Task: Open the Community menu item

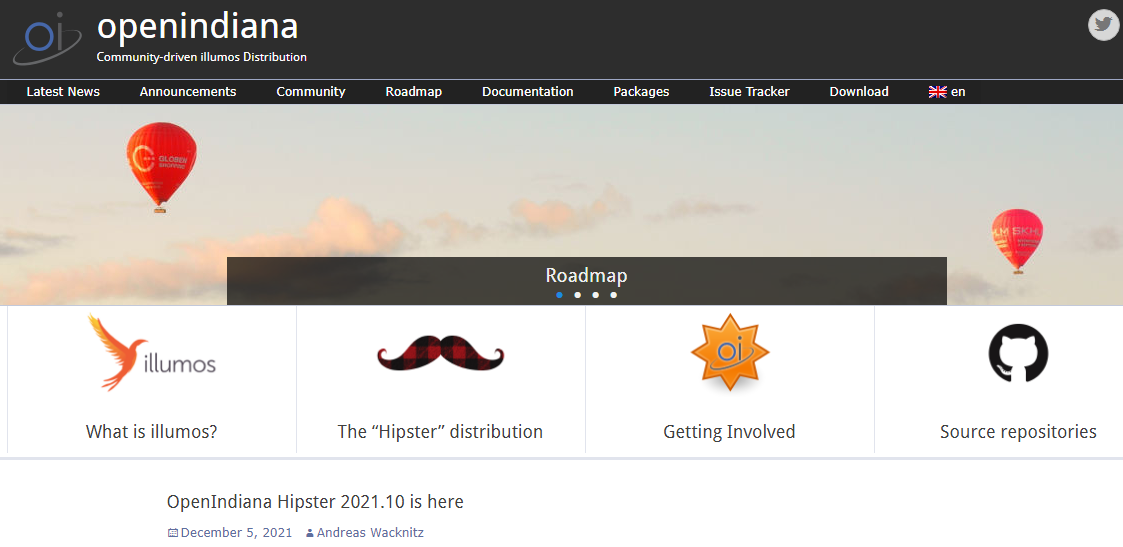Action: click(x=311, y=92)
